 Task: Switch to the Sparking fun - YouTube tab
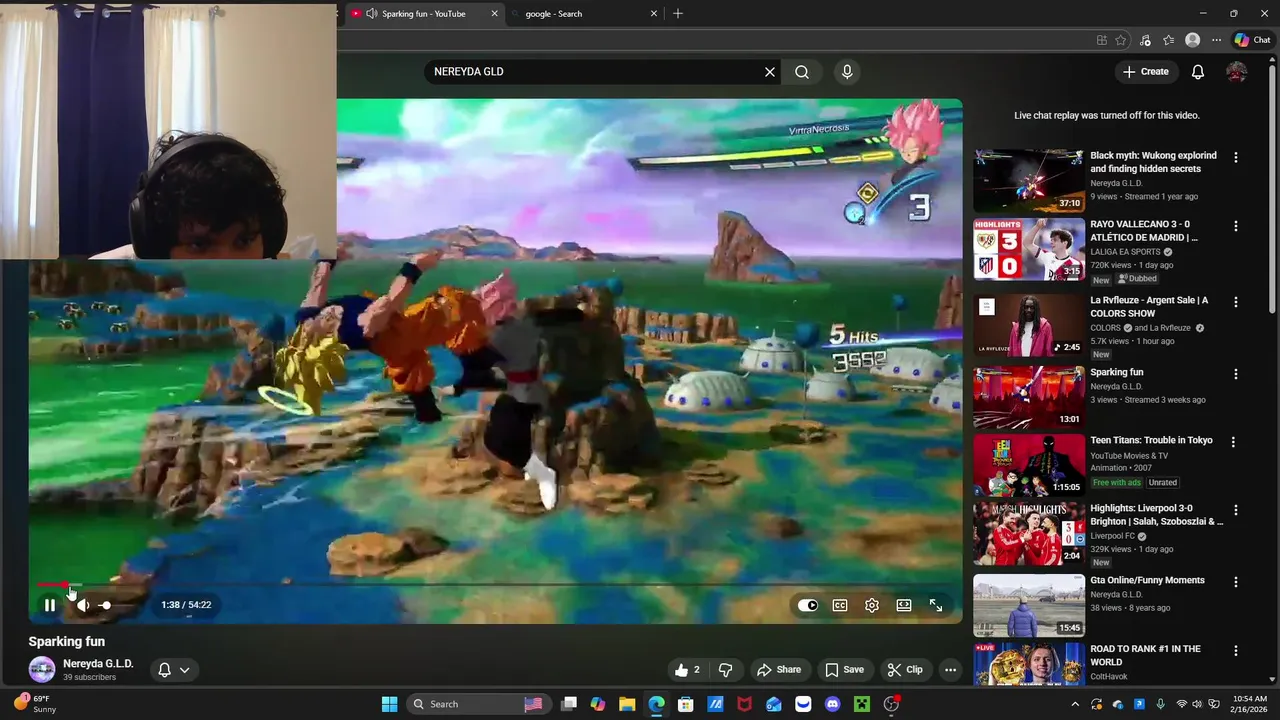(424, 14)
